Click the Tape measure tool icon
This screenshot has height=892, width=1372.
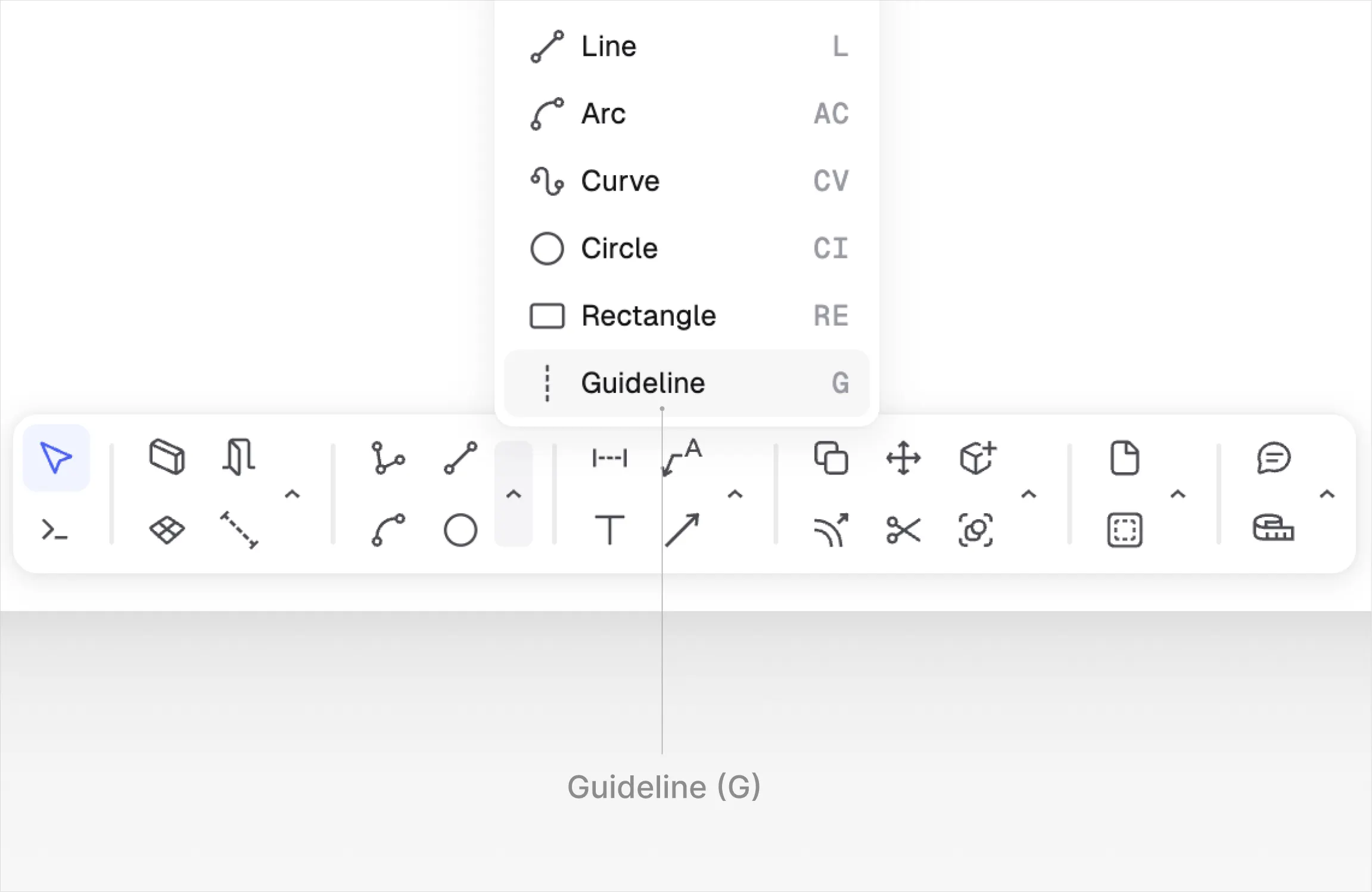pos(1273,528)
